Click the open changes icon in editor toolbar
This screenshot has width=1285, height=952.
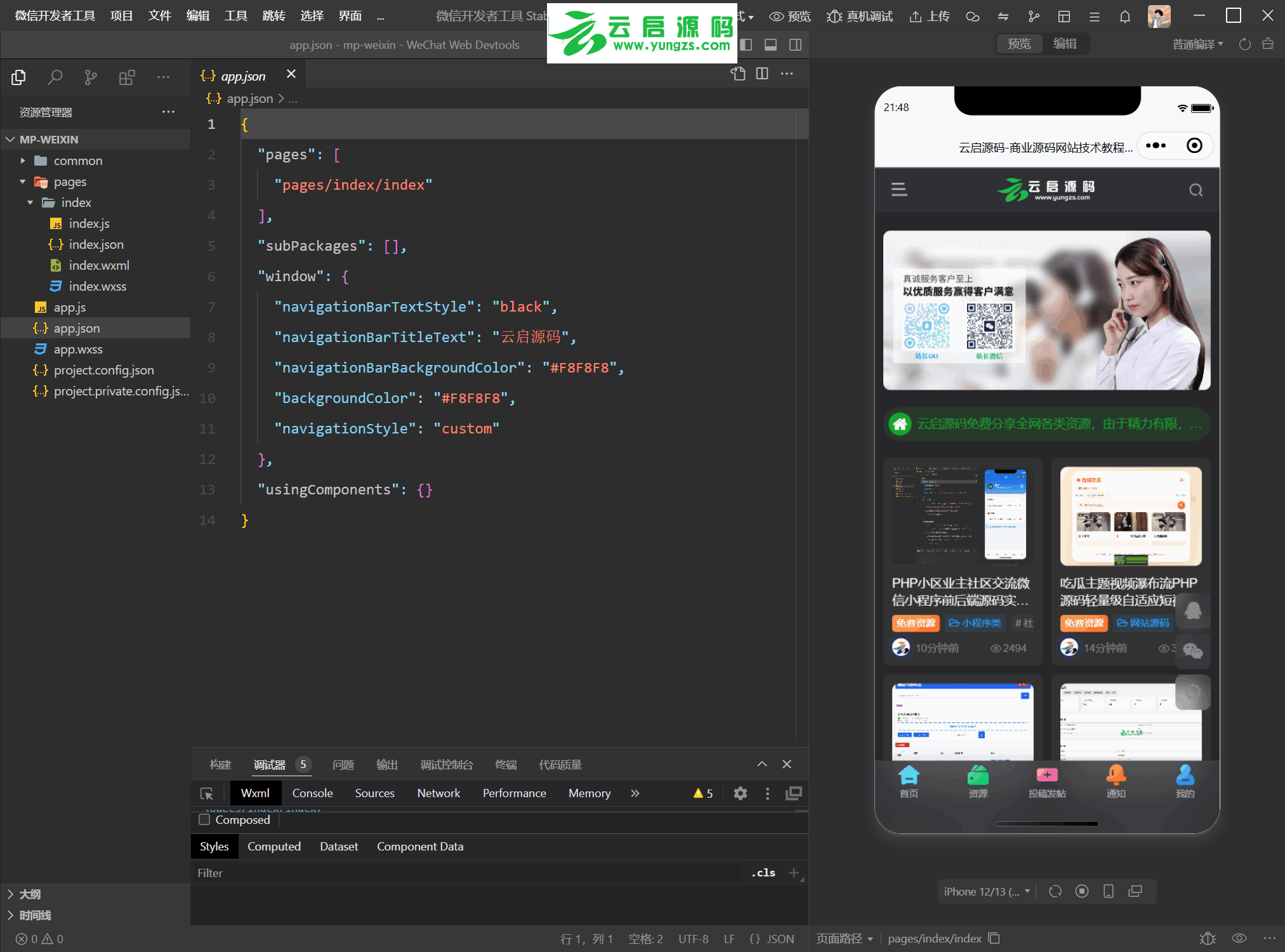[x=738, y=74]
